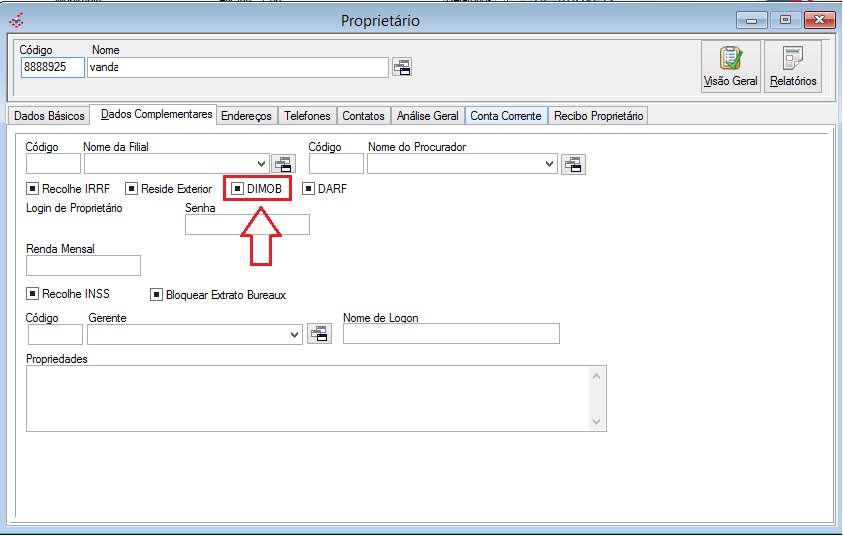Click the Código field with 8888925
Viewport: 843px width, 536px height.
pyautogui.click(x=53, y=67)
